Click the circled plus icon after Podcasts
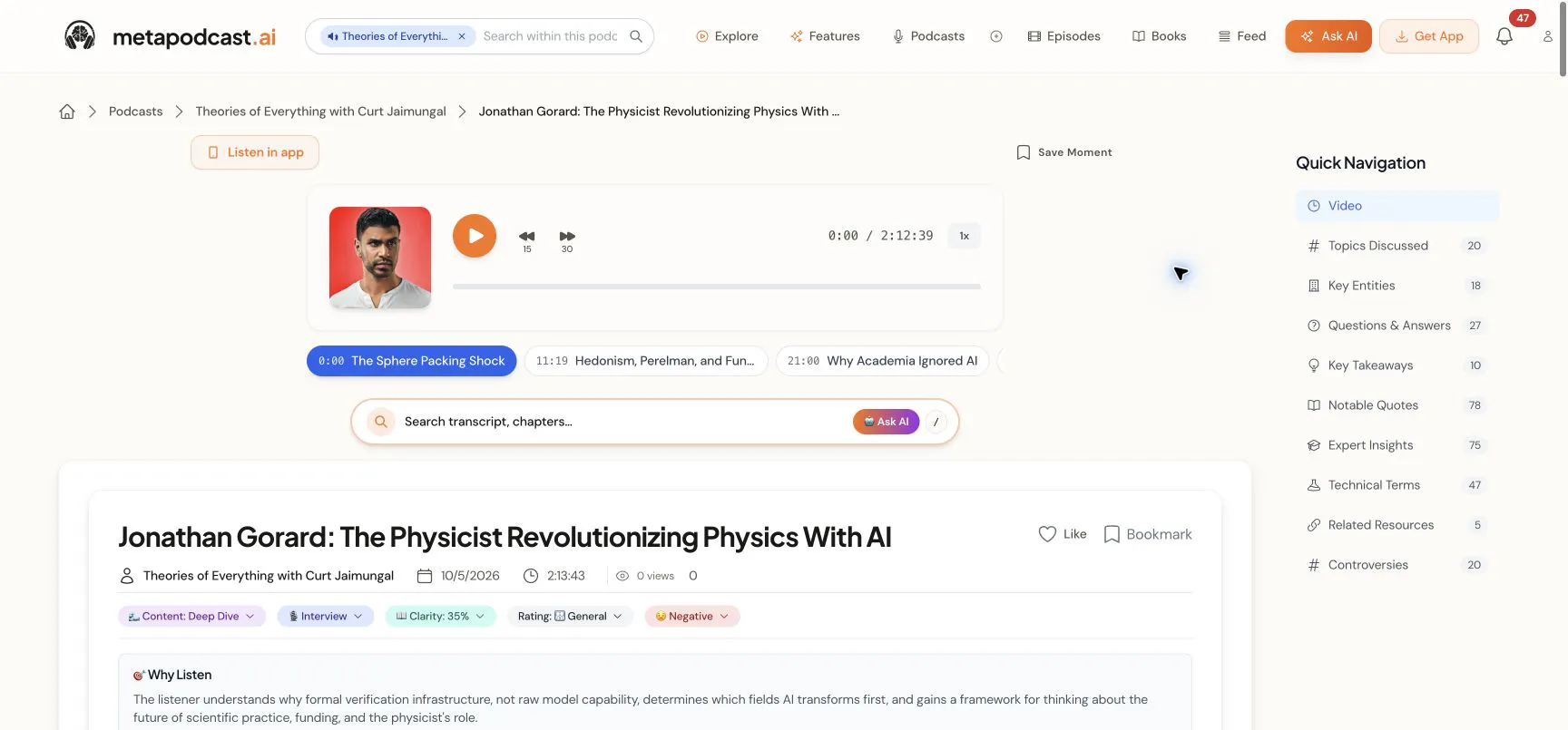The image size is (1568, 730). [996, 36]
